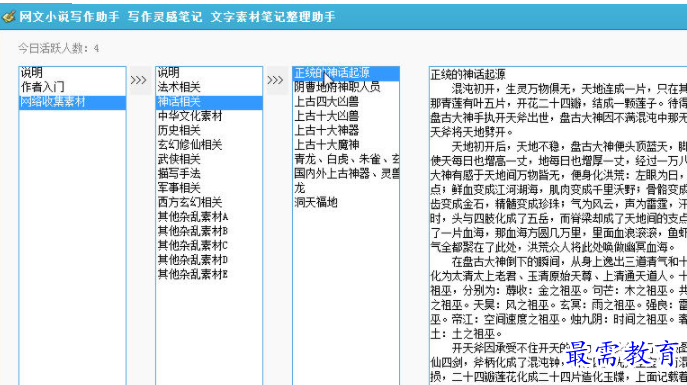Open 阴曹地府神职人员 article
Screen dimensions: 687x385
pos(346,87)
